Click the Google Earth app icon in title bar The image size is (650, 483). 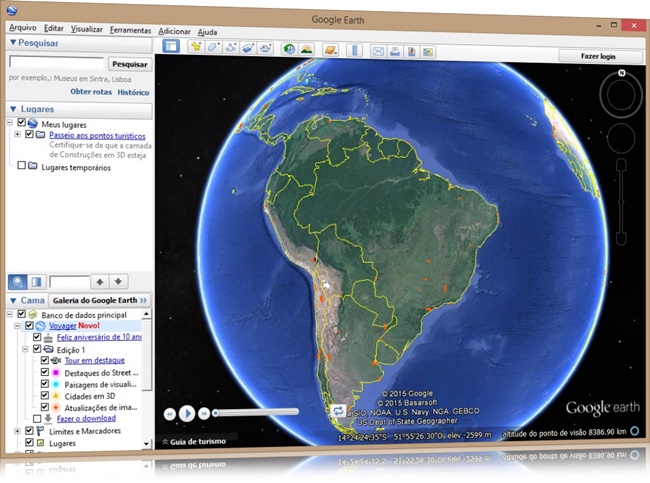pyautogui.click(x=12, y=10)
